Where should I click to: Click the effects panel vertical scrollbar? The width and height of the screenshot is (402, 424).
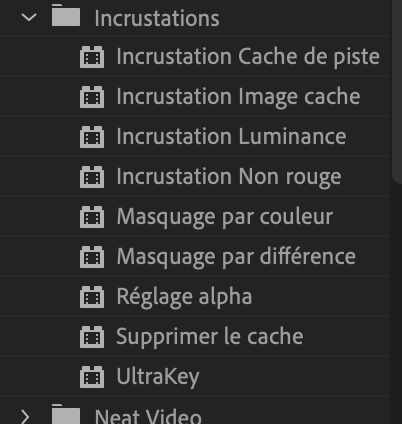coord(397,91)
